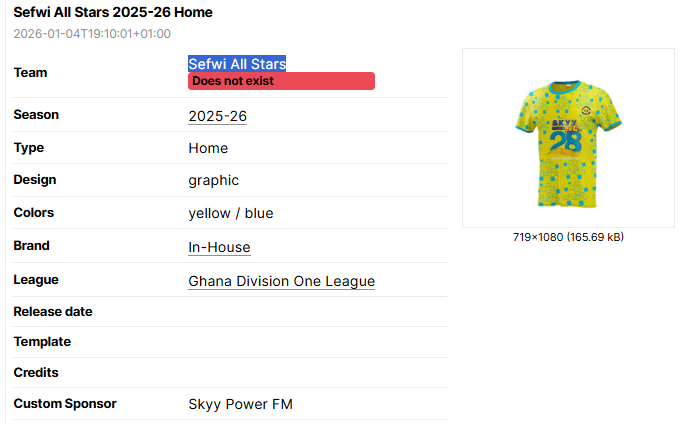Click the "Custom Sponsor" row label
The image size is (689, 424).
click(65, 404)
